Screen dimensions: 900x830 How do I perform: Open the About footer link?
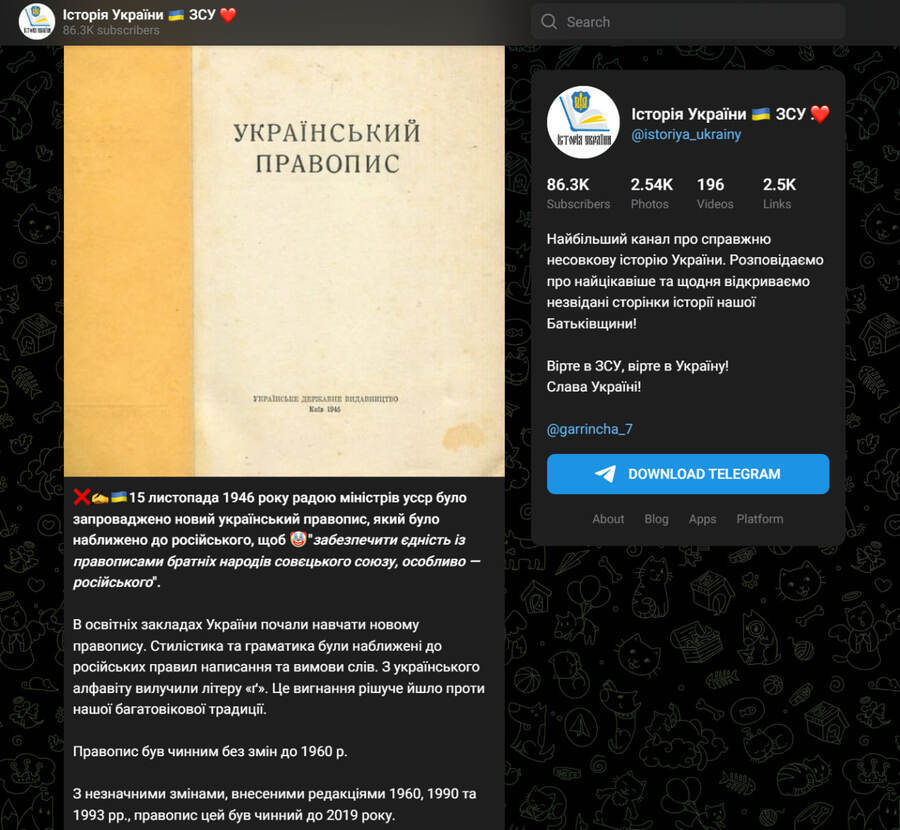click(x=608, y=519)
